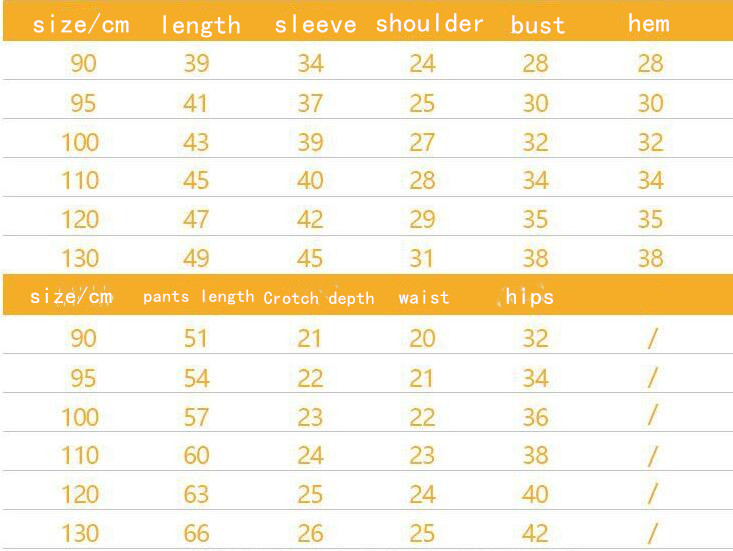Click pants length 51 in size 90 row
Screen dimensions: 733x551
point(196,339)
